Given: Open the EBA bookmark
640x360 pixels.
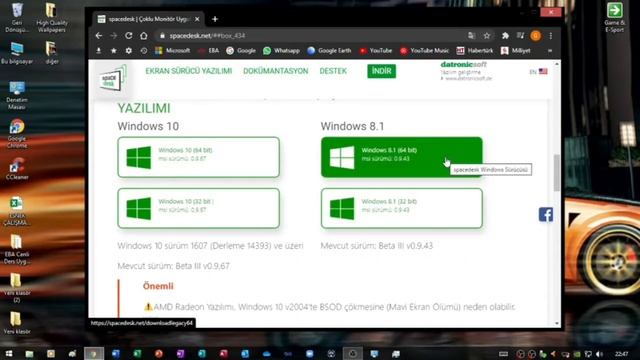Looking at the screenshot, I should 208,51.
